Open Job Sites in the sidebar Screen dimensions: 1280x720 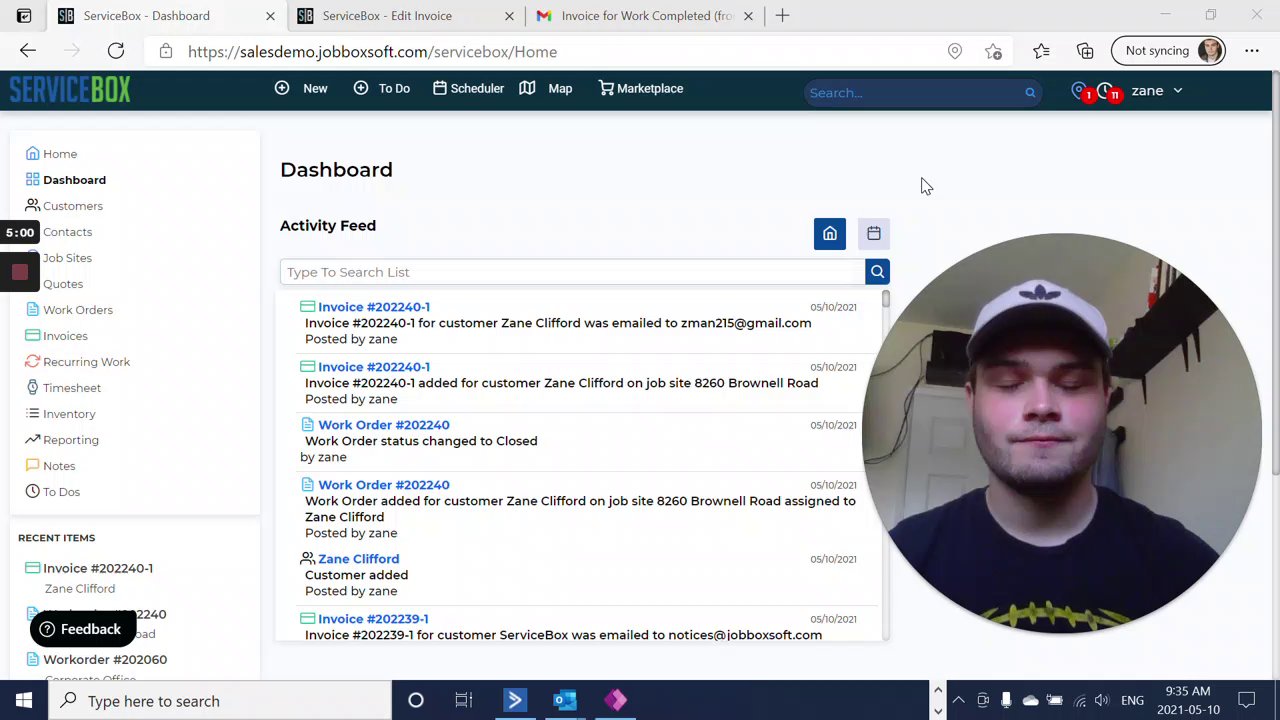(67, 258)
